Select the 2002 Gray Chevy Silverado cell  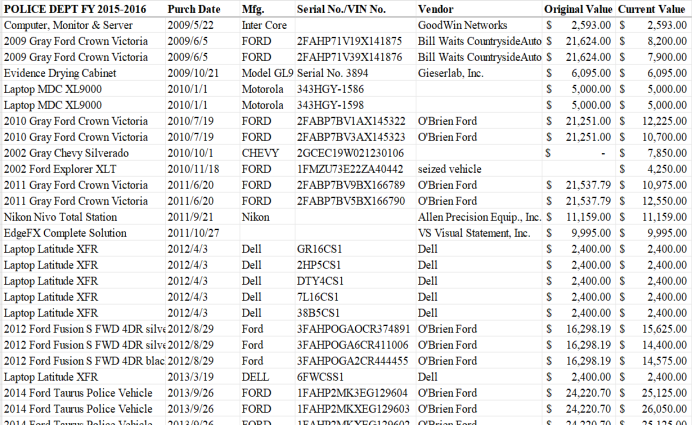pyautogui.click(x=65, y=153)
